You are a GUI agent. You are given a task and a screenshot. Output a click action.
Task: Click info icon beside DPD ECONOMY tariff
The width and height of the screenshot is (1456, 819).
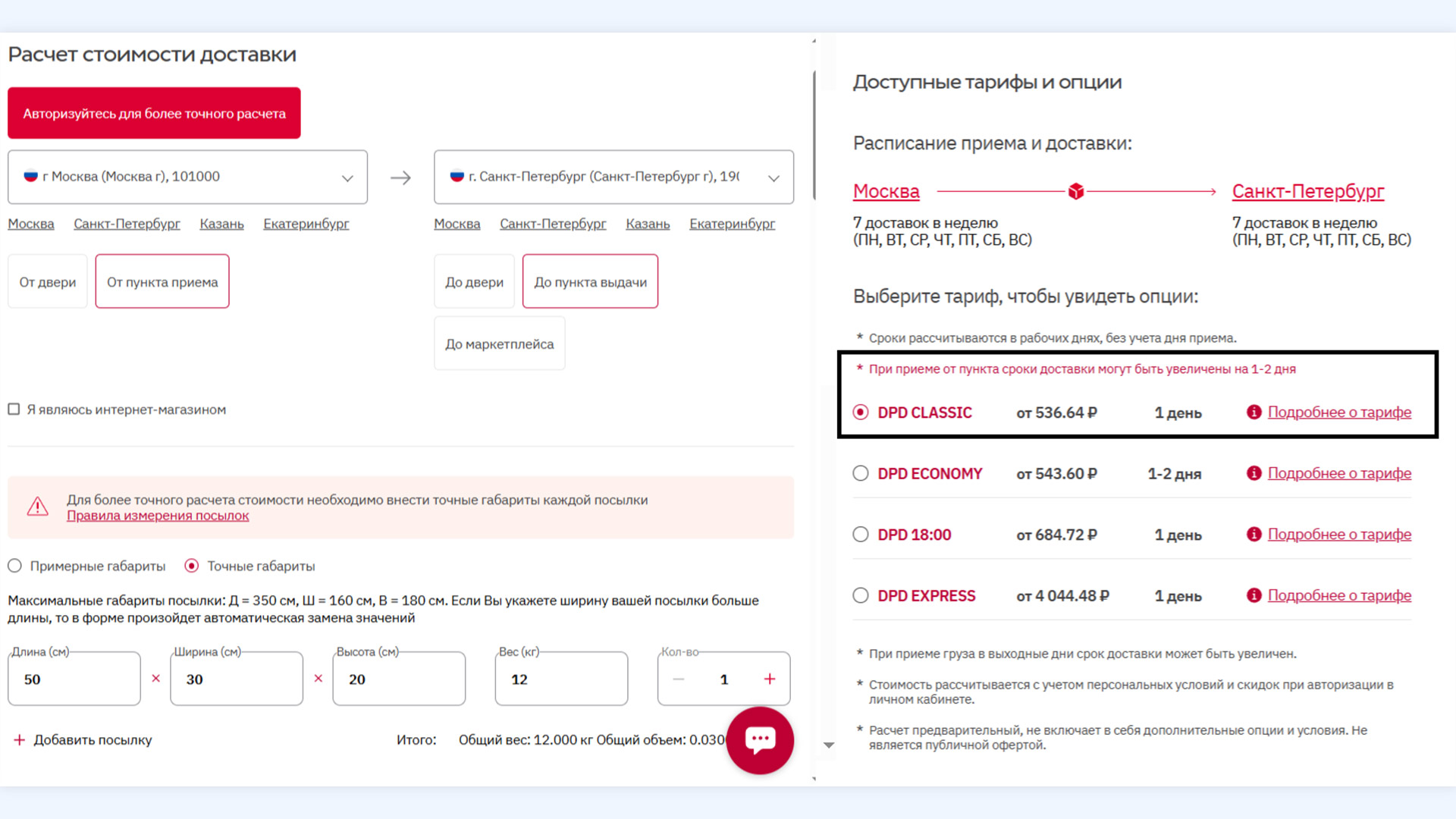1254,473
